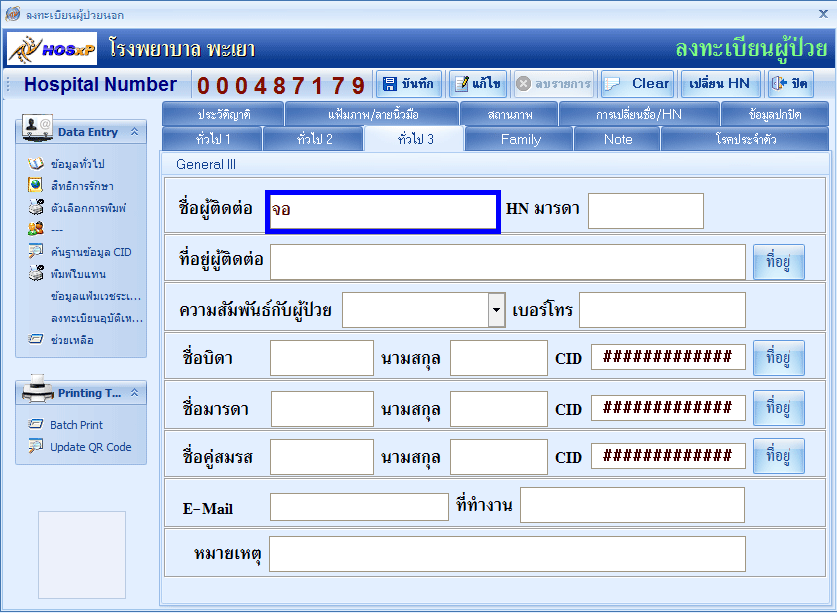This screenshot has width=837, height=613.
Task: Click the ข้อมูลทั่วไป book icon
Action: (36, 163)
